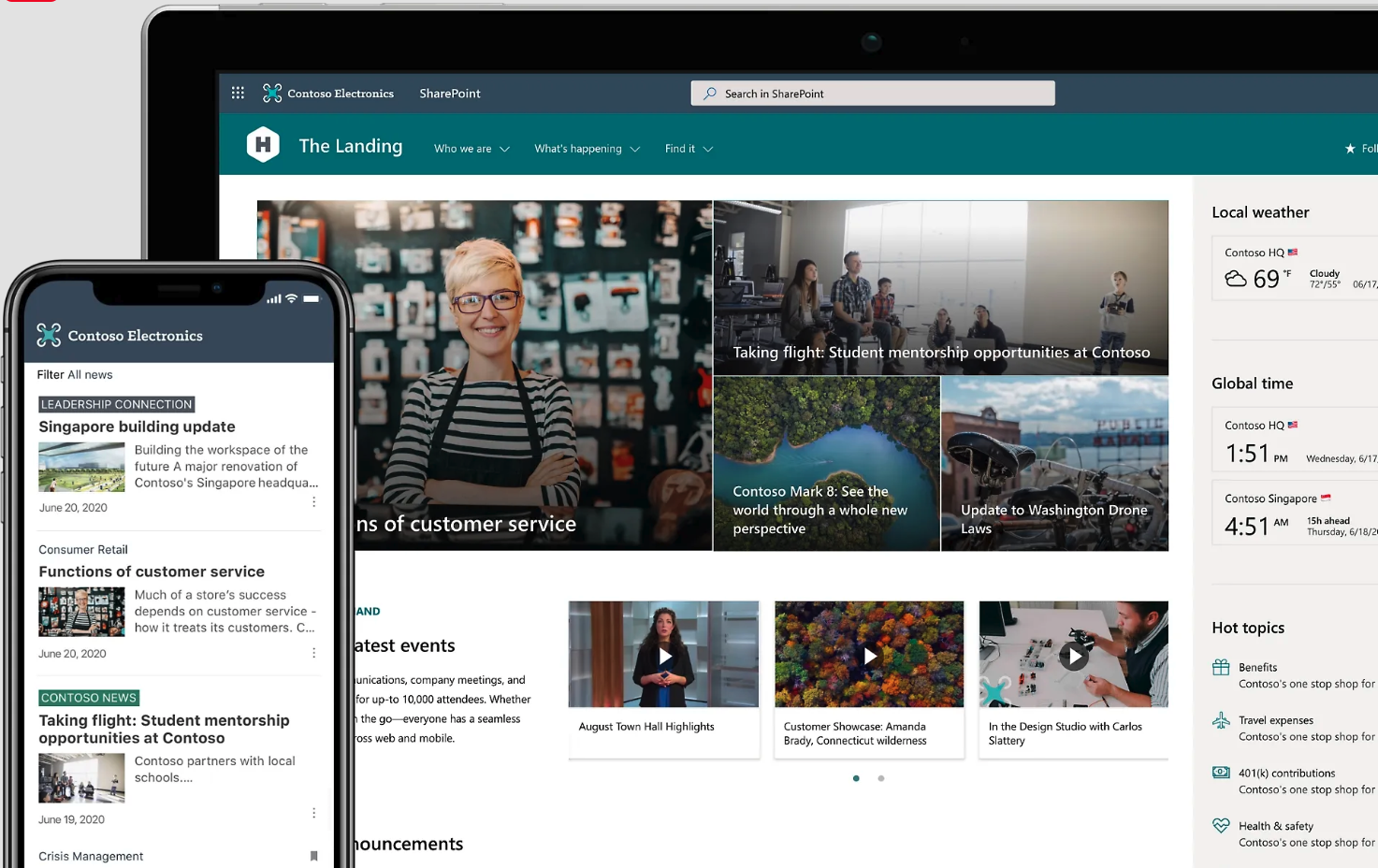Screen dimensions: 1378x868
Task: Play the August Town Hall Highlights video
Action: coord(663,655)
